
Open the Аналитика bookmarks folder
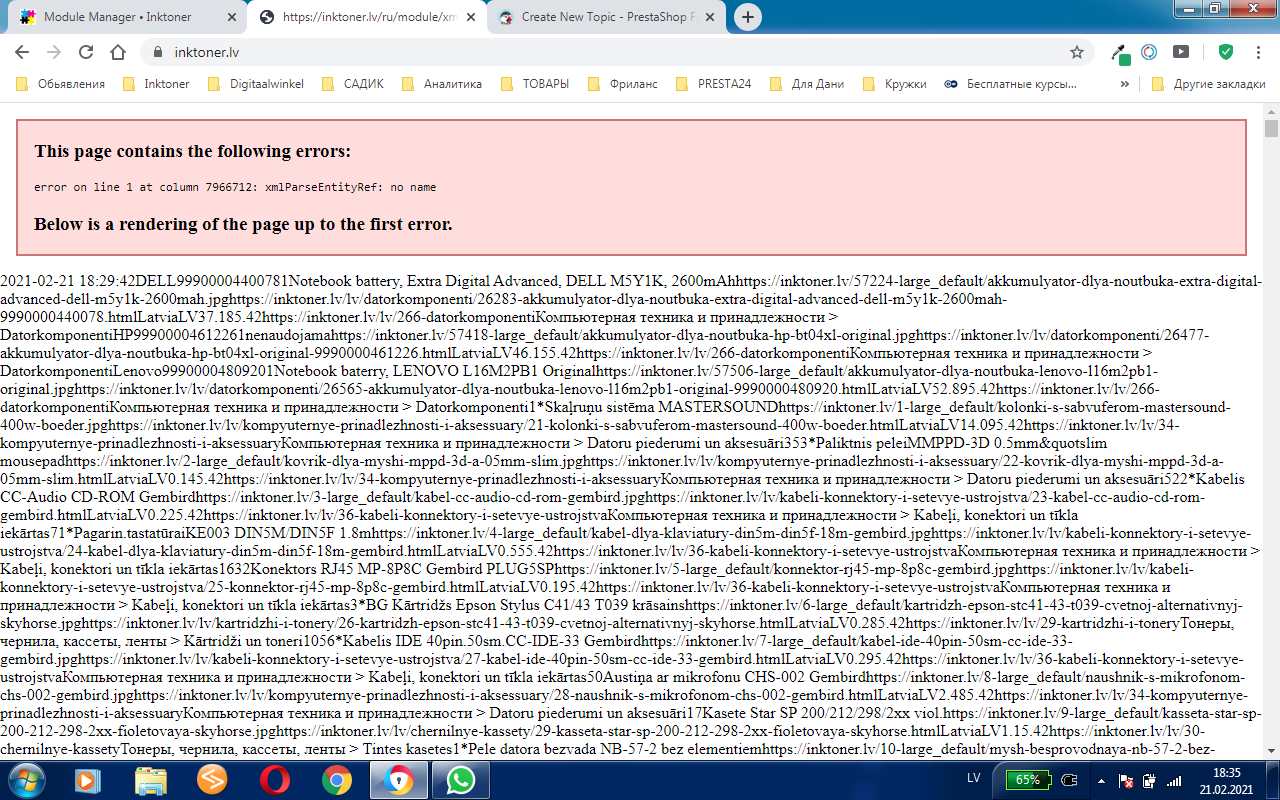pyautogui.click(x=442, y=84)
